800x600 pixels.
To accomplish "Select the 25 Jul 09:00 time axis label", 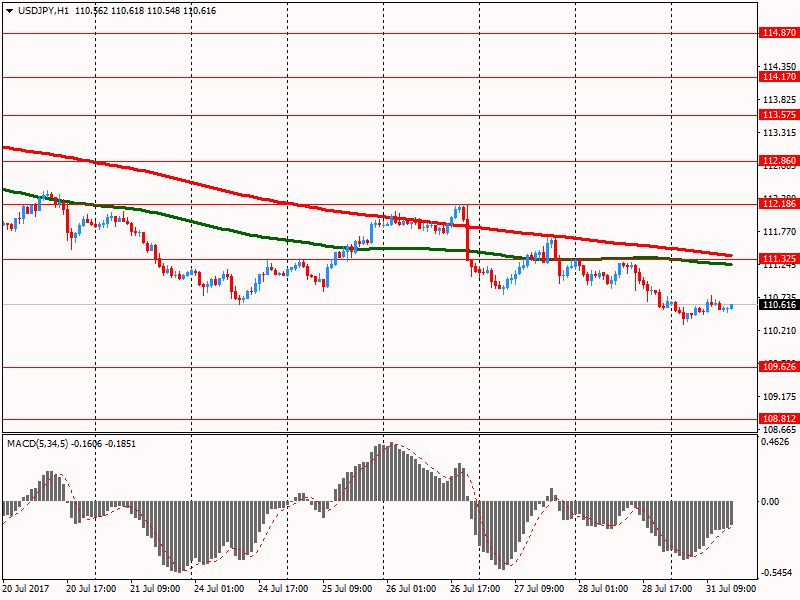I will pyautogui.click(x=347, y=589).
